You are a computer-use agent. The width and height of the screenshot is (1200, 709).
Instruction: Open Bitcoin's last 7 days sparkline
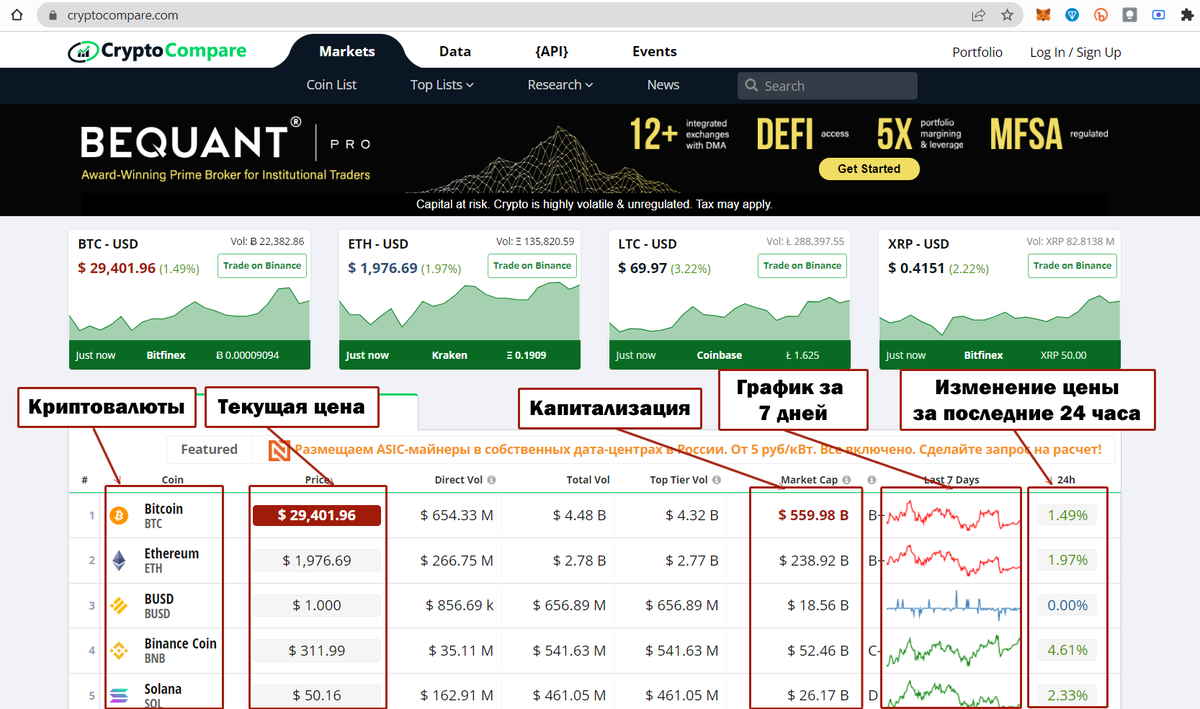coord(953,516)
